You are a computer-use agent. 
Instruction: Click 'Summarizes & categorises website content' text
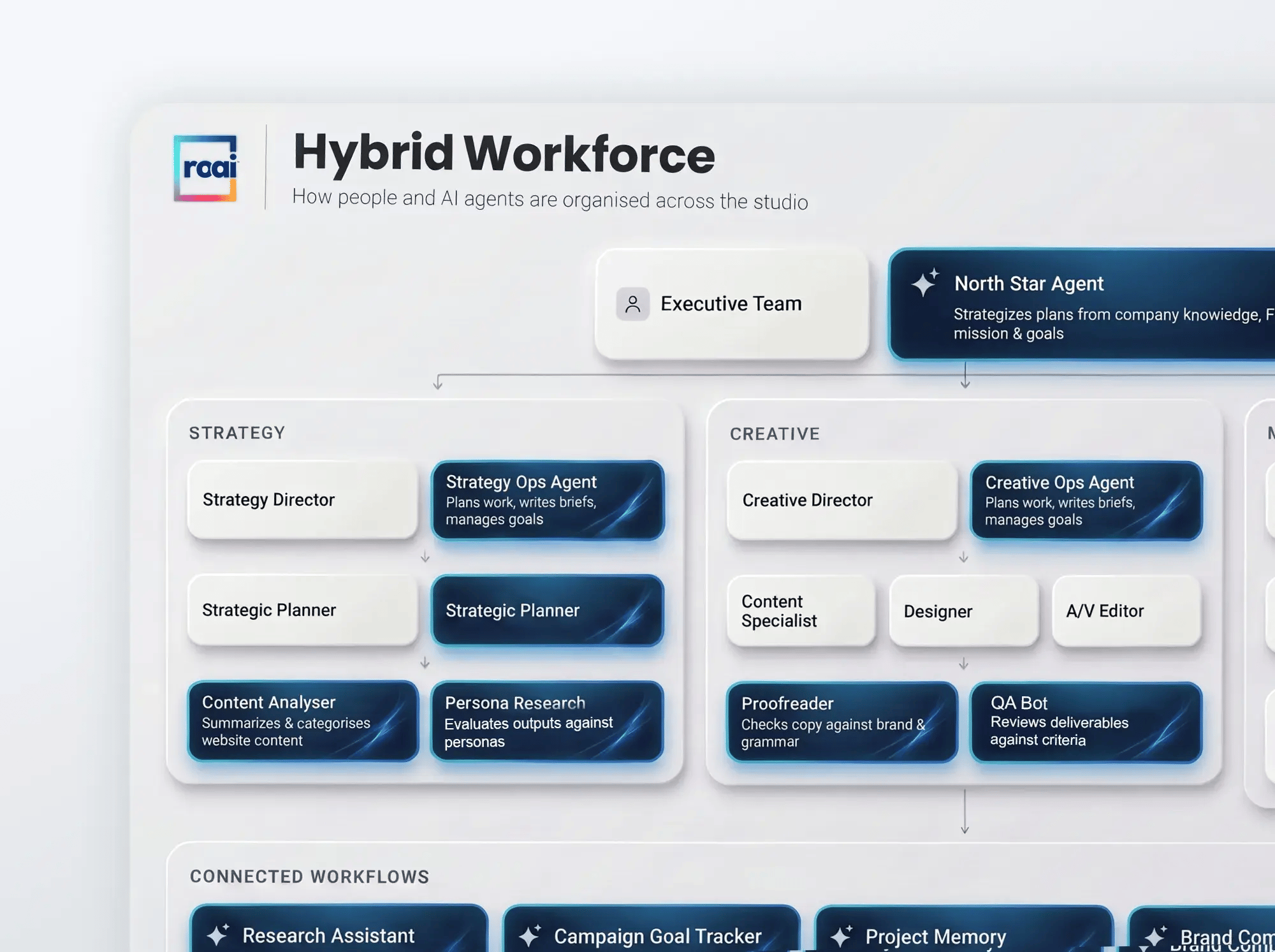pyautogui.click(x=286, y=732)
